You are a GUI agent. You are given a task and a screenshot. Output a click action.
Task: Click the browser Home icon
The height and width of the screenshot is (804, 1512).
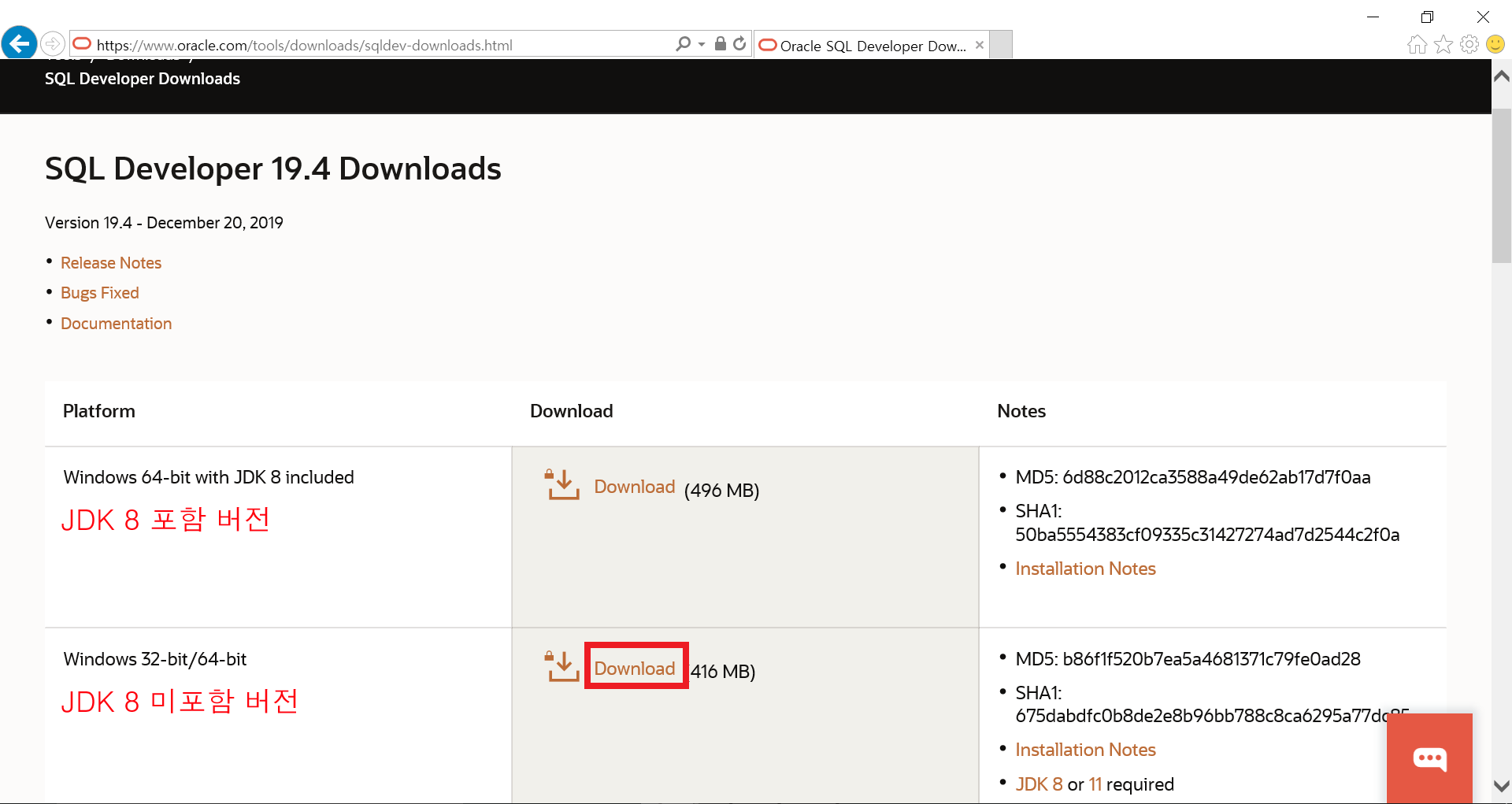click(1417, 45)
